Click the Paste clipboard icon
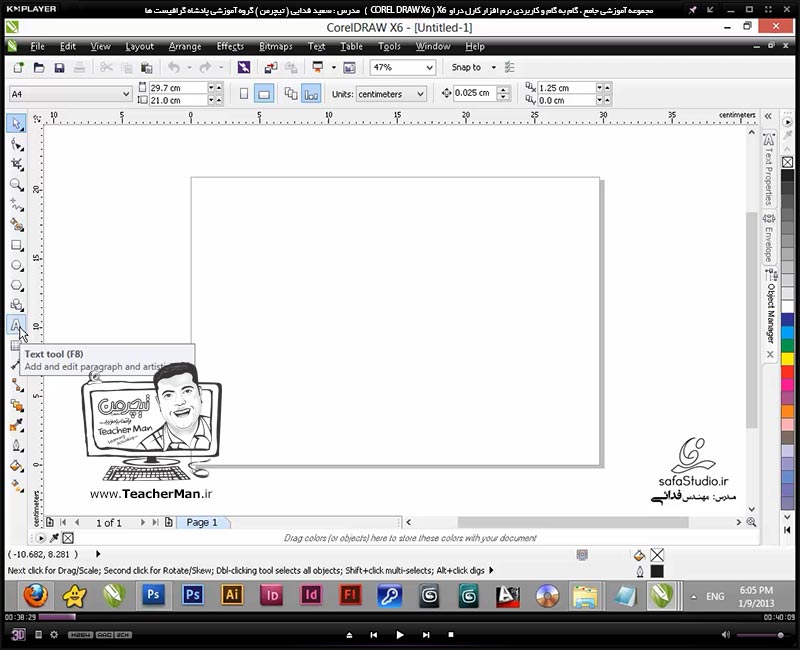The image size is (800, 650). point(146,67)
